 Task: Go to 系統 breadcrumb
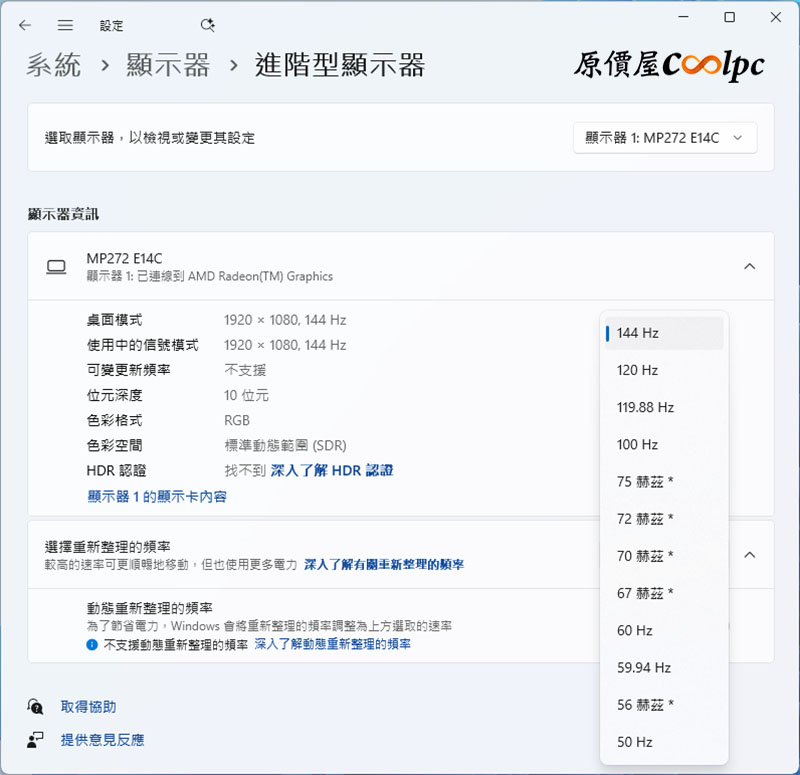54,66
